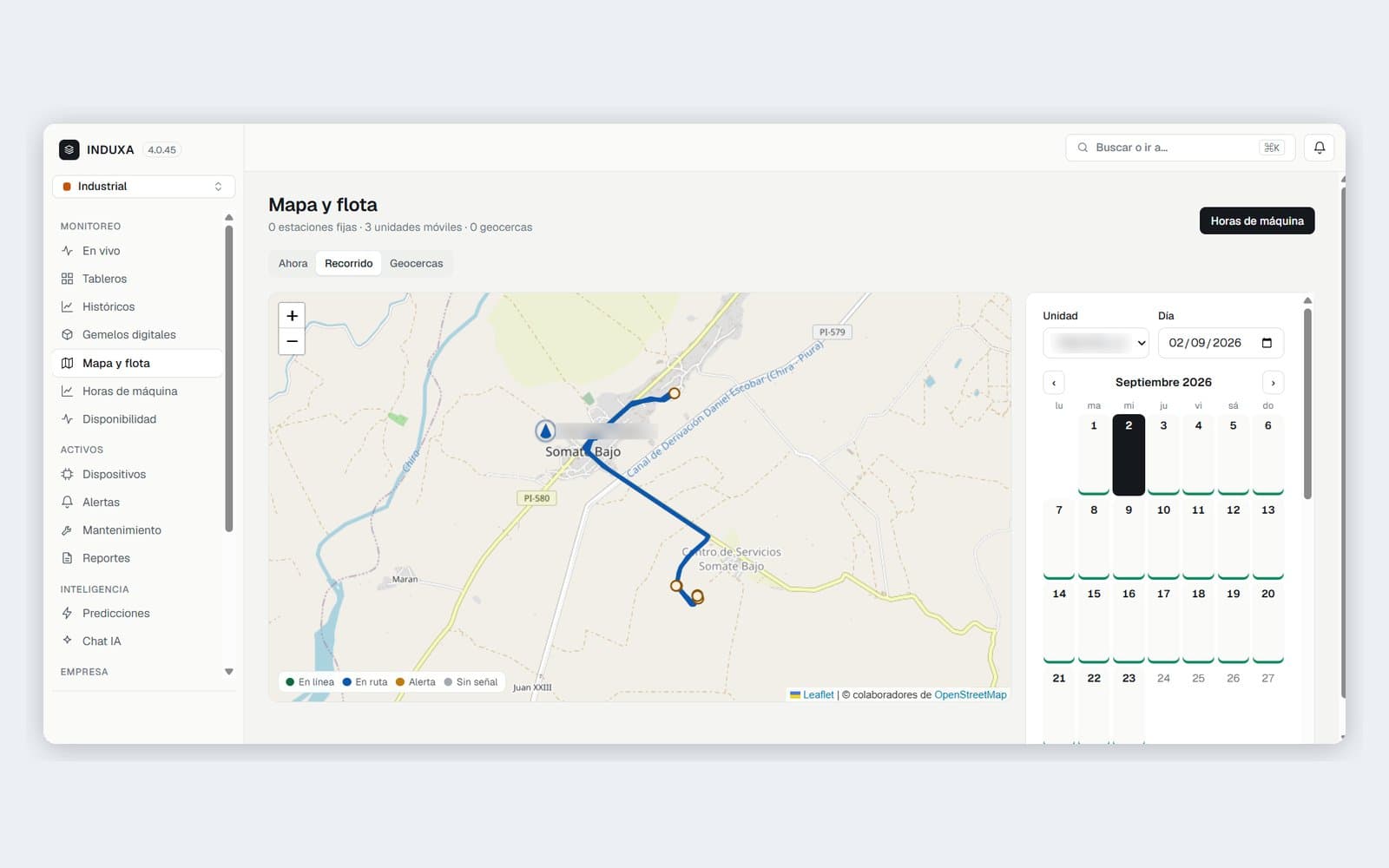Image resolution: width=1389 pixels, height=868 pixels.
Task: Select the Recorrido tab
Action: [348, 263]
